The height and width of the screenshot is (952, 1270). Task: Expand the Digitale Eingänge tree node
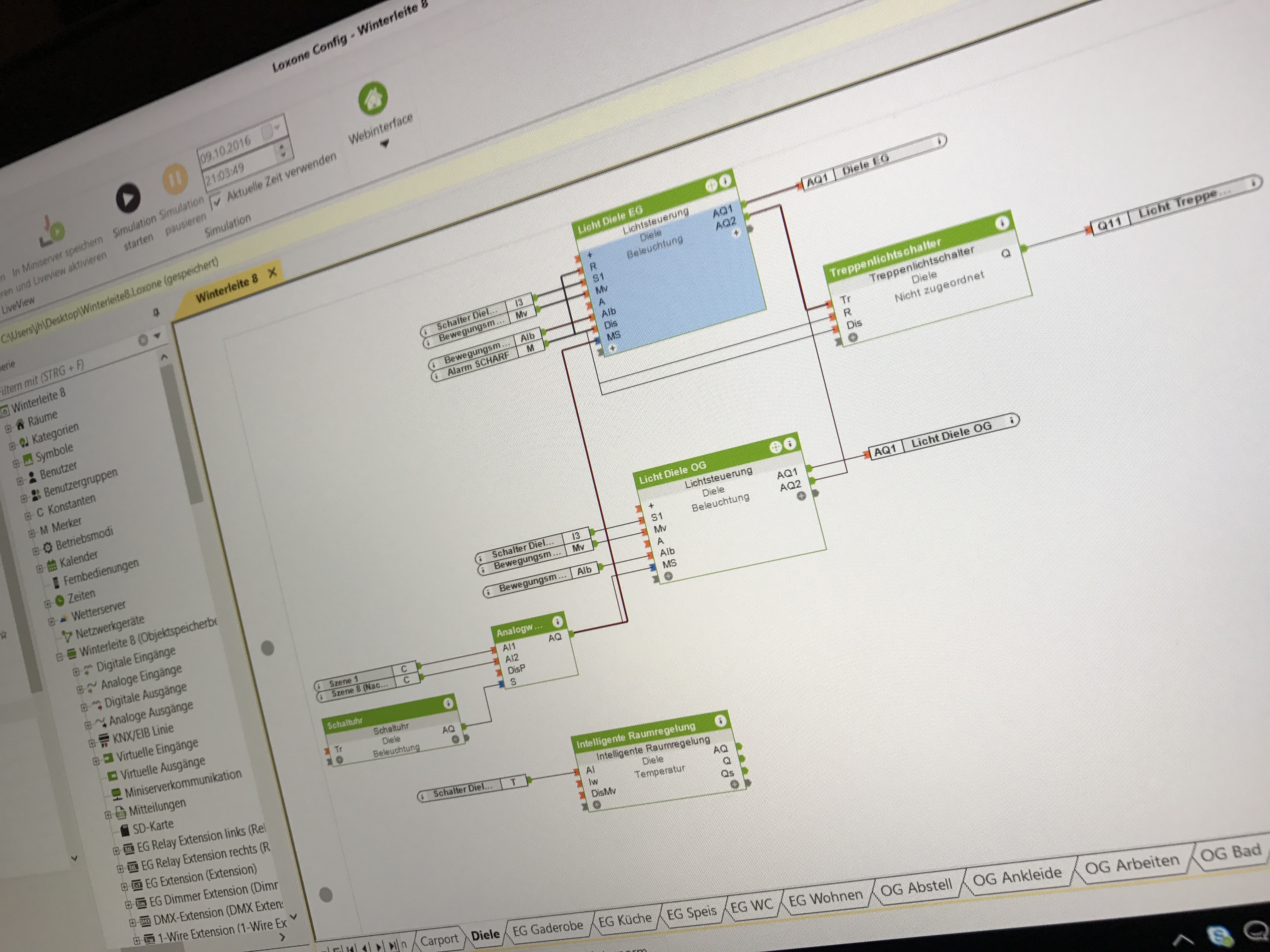coord(76,671)
